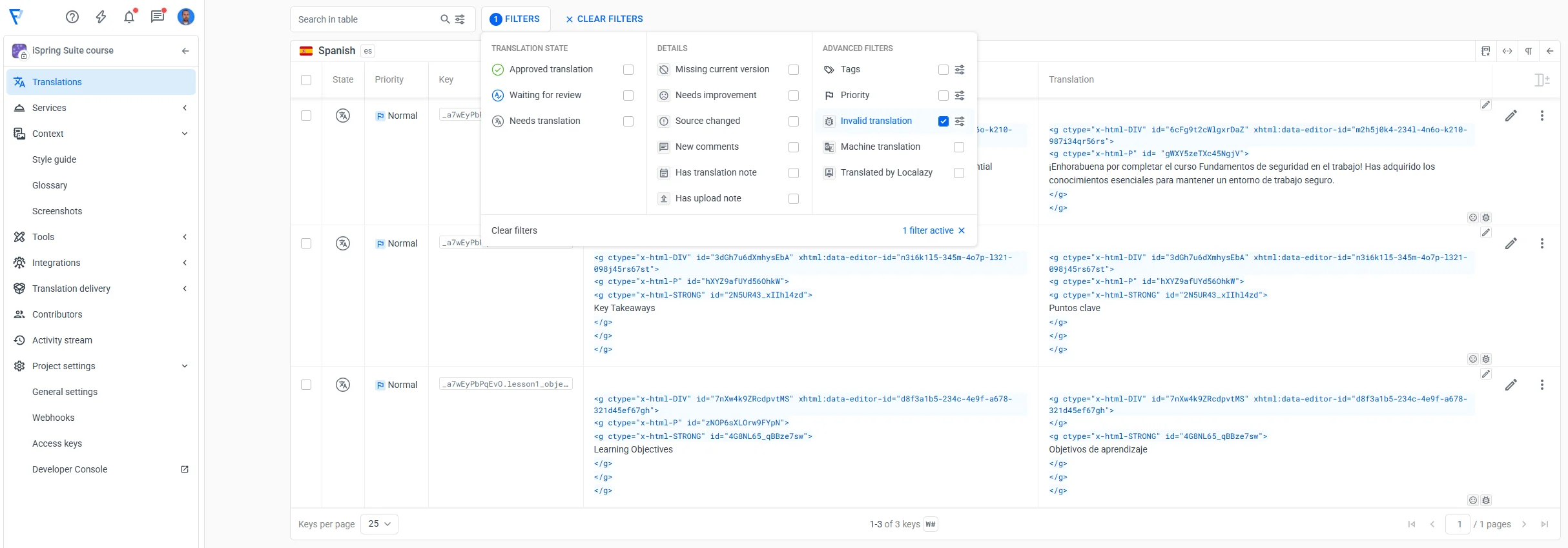
Task: Configure the Priority filter settings icon
Action: tap(960, 96)
